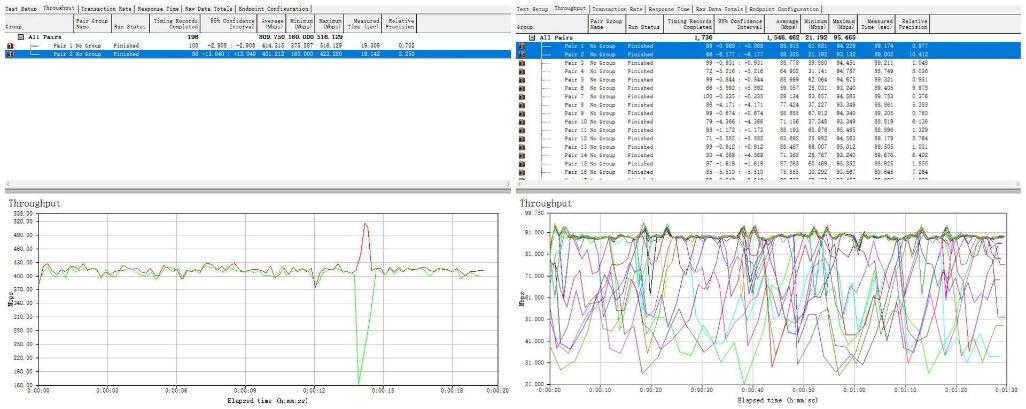This screenshot has height=409, width=1026.
Task: Click Pair 1 icon in right window
Action: pyautogui.click(x=522, y=46)
